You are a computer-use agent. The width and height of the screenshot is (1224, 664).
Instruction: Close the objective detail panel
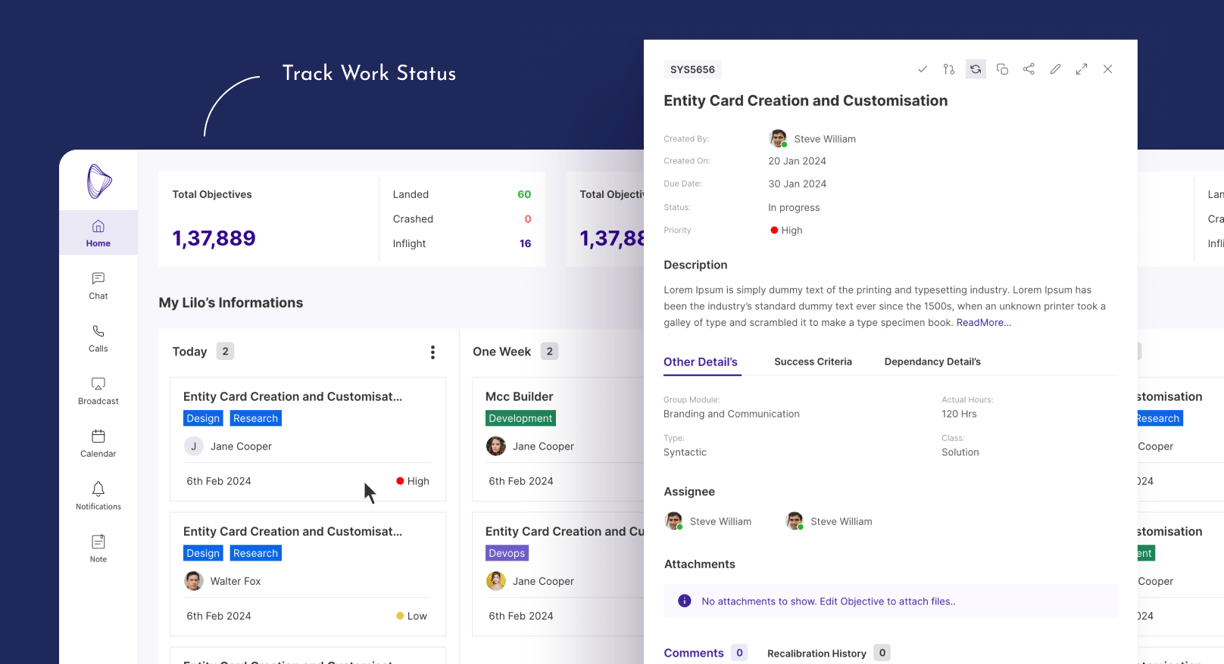point(1108,69)
